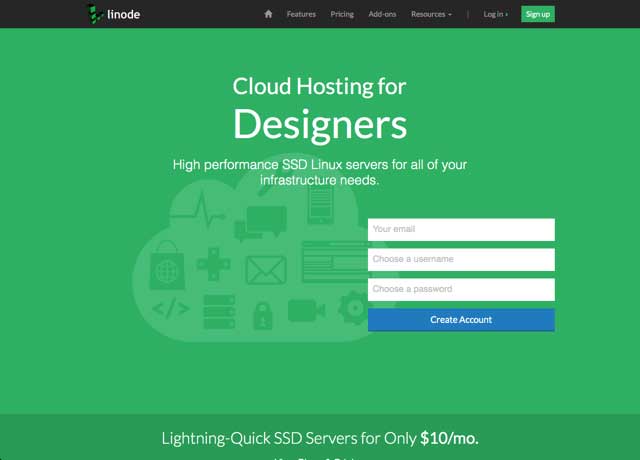Viewport: 640px width, 460px height.
Task: Open the Features page
Action: (301, 14)
